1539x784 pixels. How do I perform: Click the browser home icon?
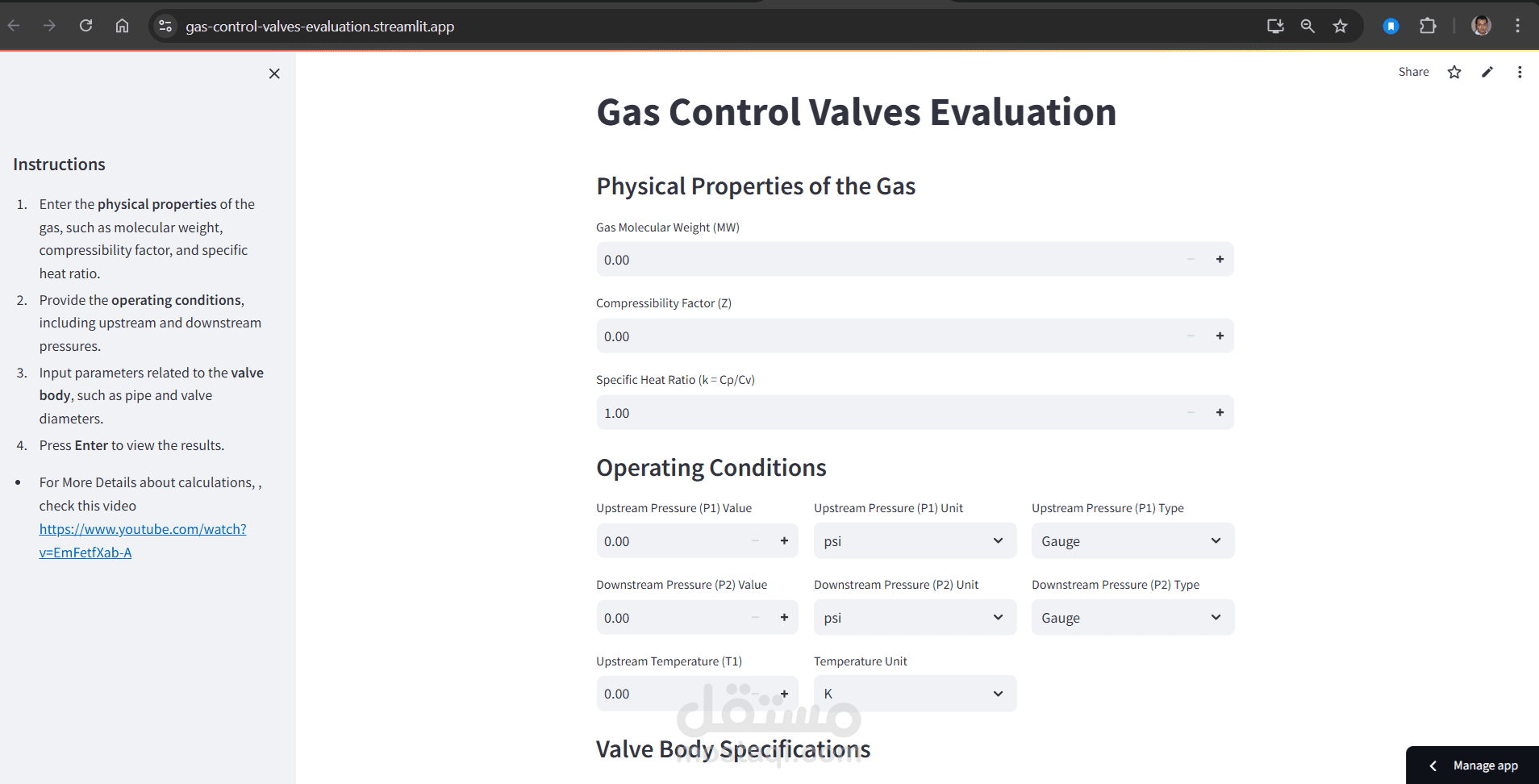pyautogui.click(x=122, y=26)
